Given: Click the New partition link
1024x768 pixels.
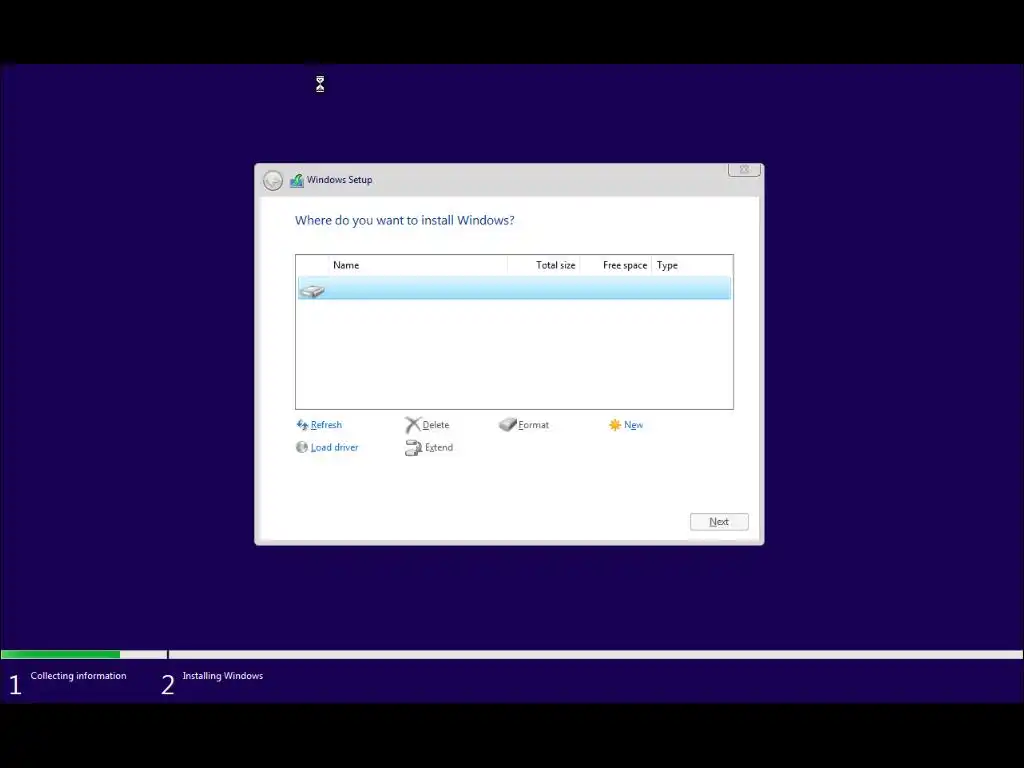Looking at the screenshot, I should coord(633,424).
